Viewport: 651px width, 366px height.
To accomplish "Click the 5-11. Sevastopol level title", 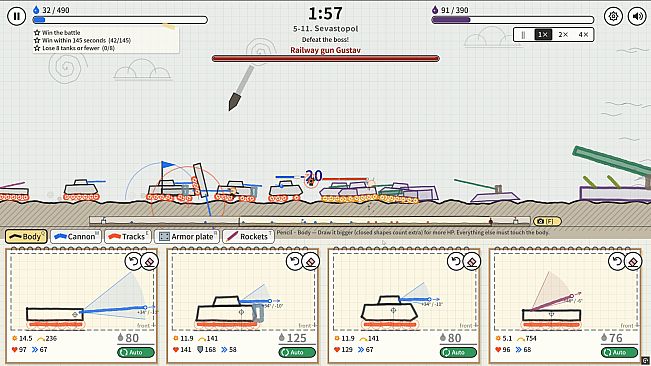I will click(x=326, y=29).
